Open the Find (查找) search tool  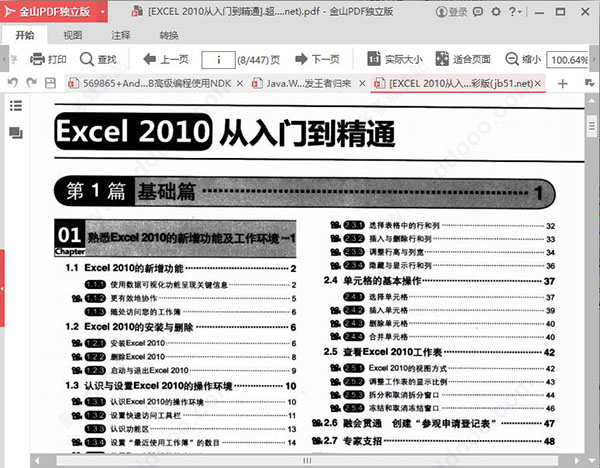click(98, 59)
